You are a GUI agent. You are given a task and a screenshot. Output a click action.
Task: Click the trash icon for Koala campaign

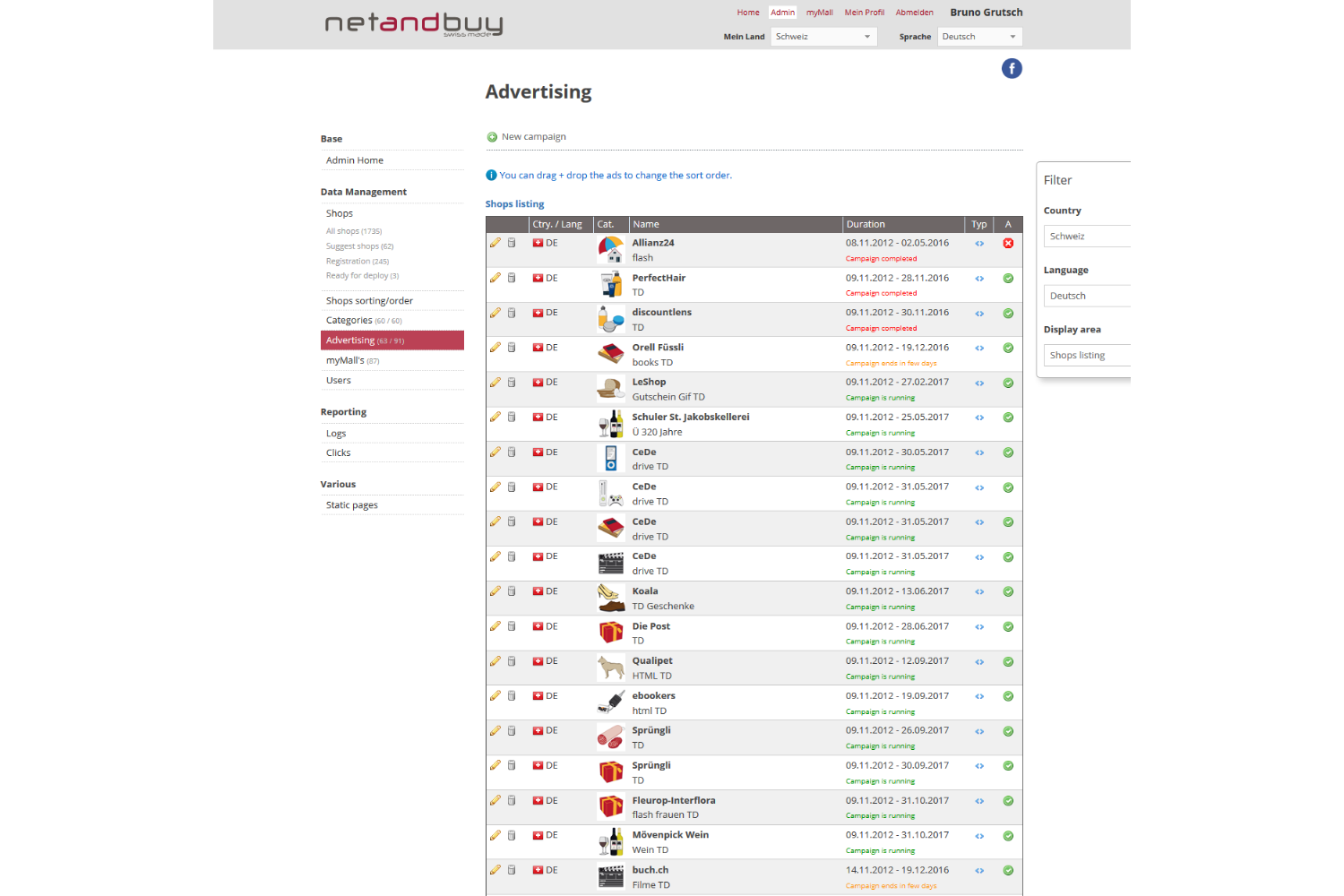(x=512, y=591)
